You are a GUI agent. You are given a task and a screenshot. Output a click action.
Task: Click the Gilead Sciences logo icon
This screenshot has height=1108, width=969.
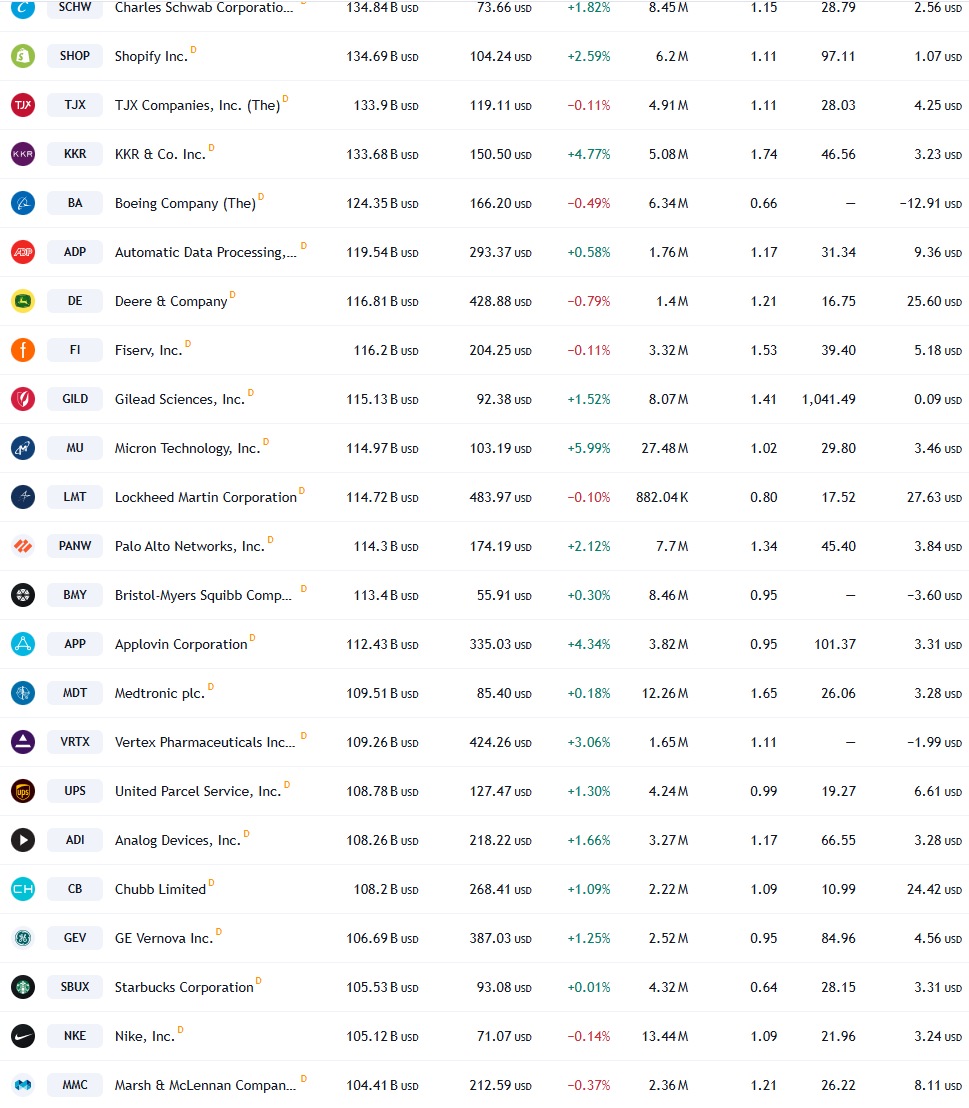pos(23,399)
